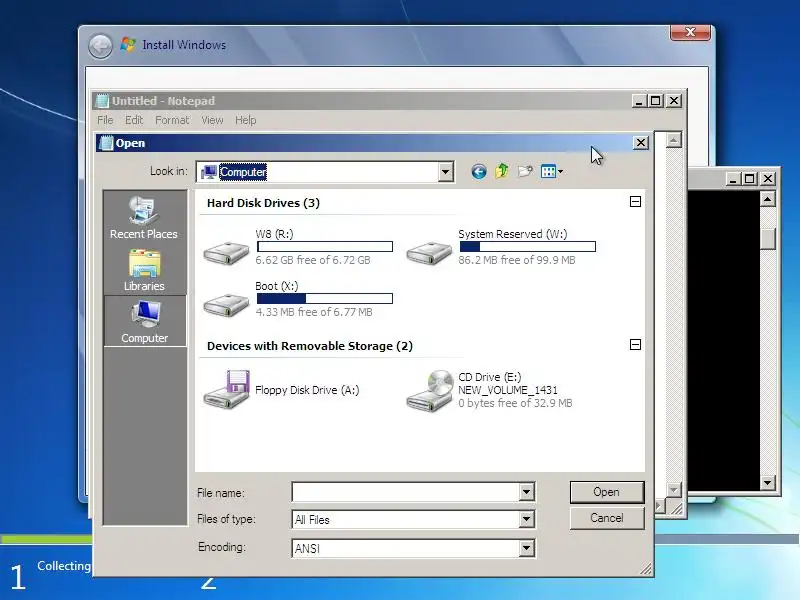Screen dimensions: 800x600
Task: Open Notepad's File menu
Action: (x=105, y=120)
